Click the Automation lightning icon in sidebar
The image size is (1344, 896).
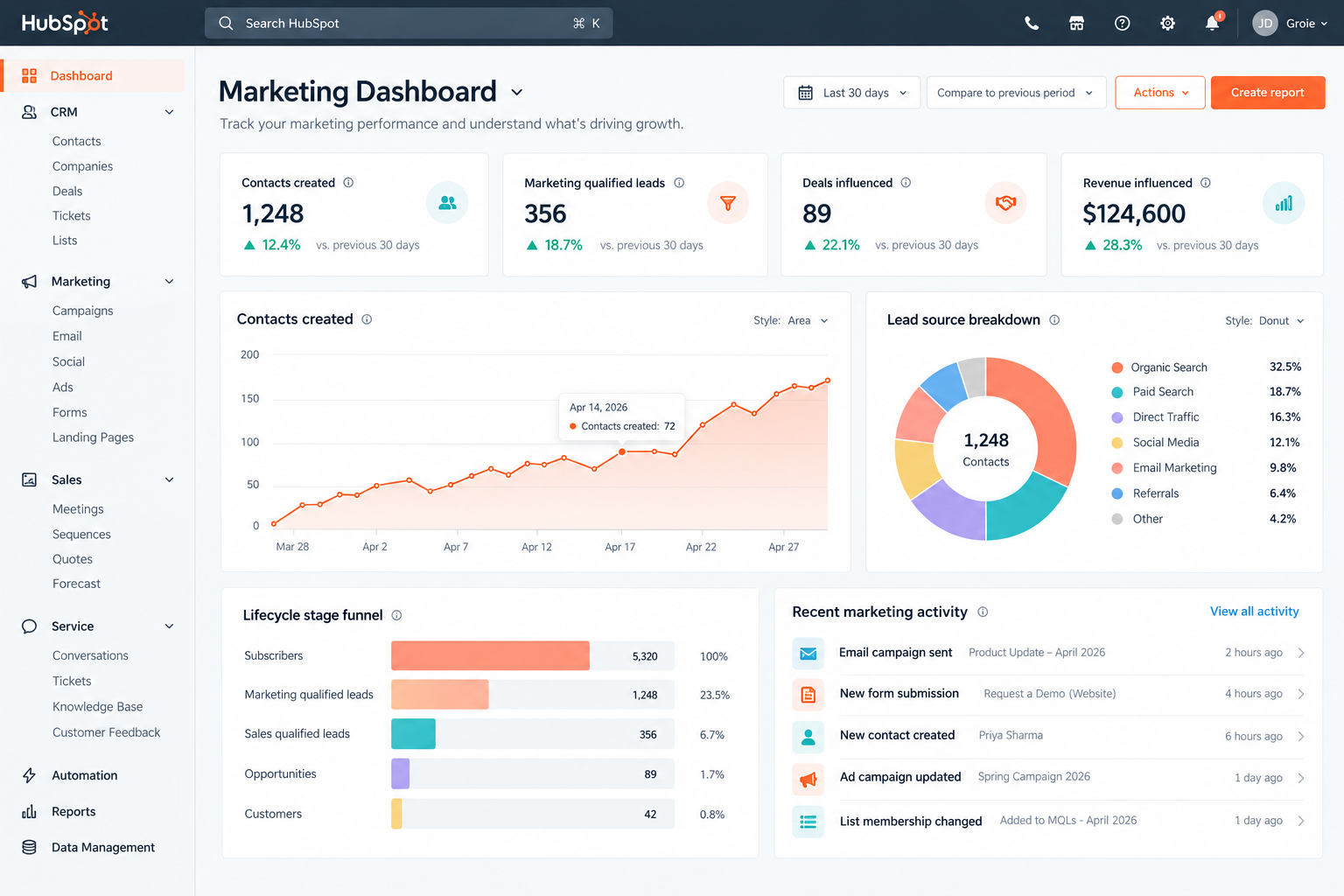tap(29, 775)
